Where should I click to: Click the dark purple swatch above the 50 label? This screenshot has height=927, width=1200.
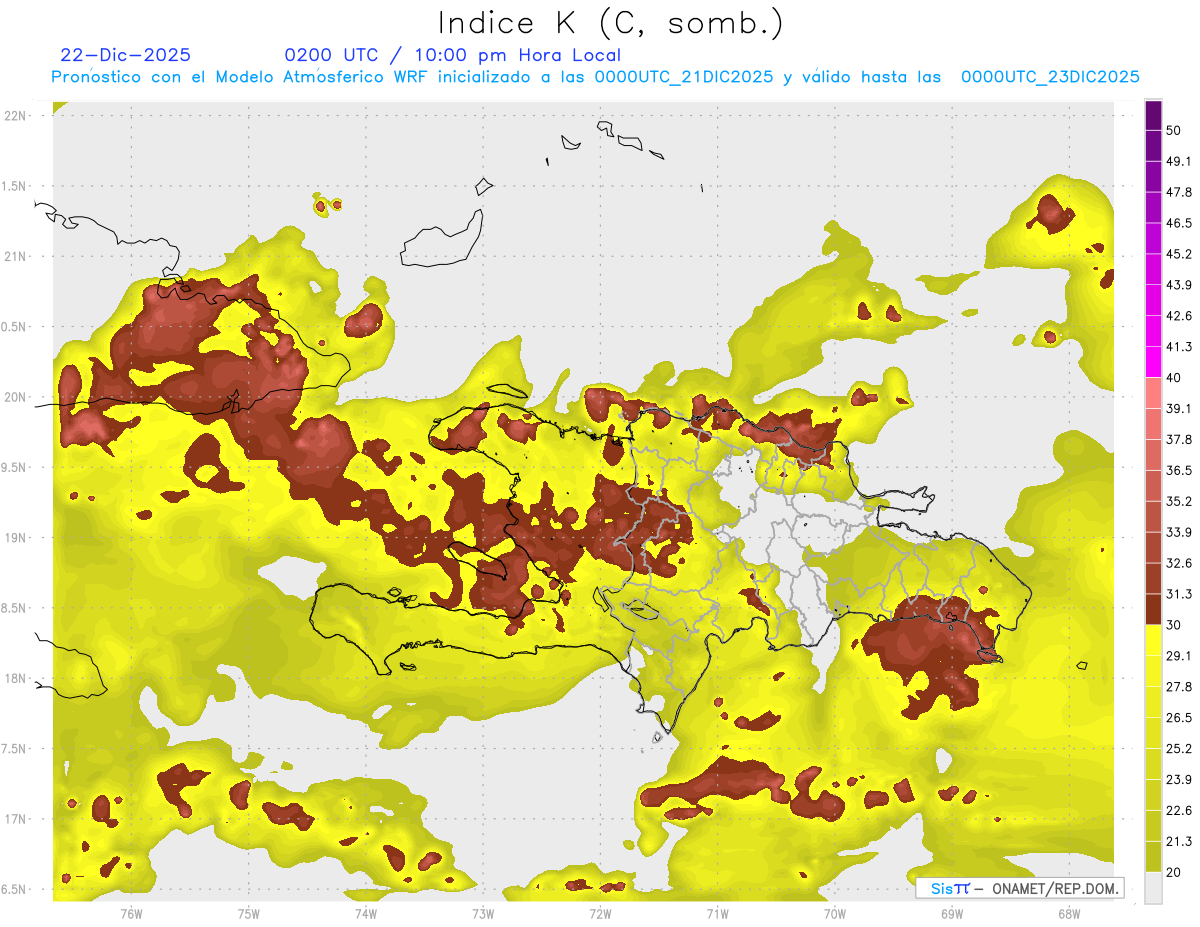click(1153, 115)
